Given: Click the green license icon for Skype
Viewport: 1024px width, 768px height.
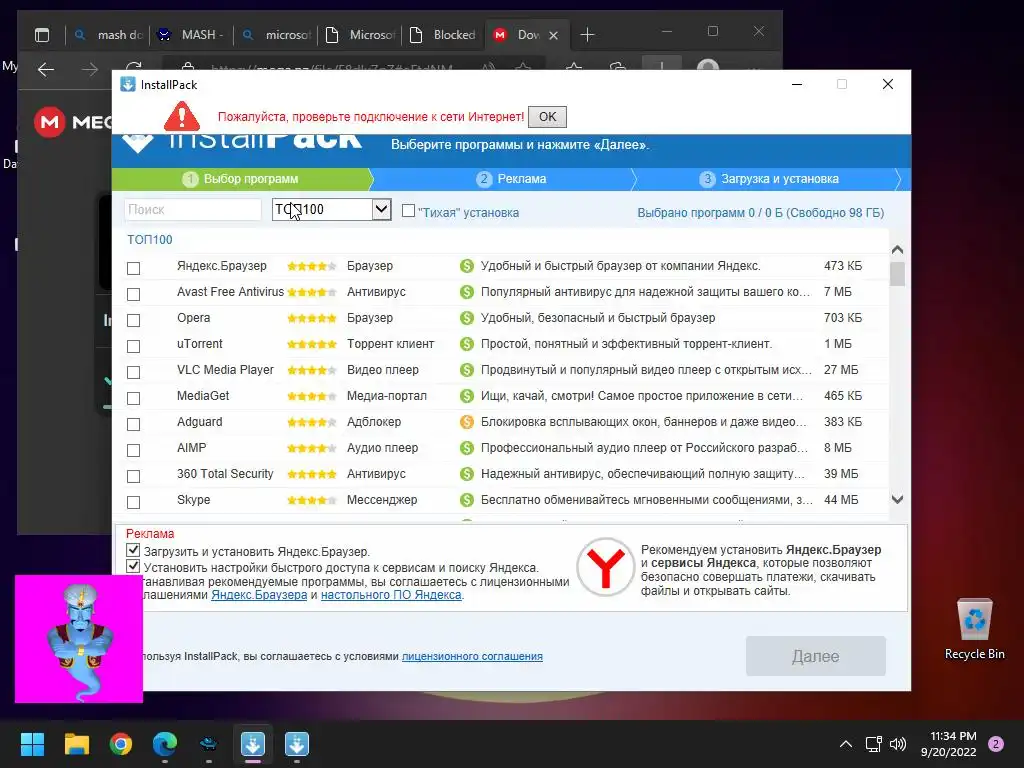Looking at the screenshot, I should (466, 500).
